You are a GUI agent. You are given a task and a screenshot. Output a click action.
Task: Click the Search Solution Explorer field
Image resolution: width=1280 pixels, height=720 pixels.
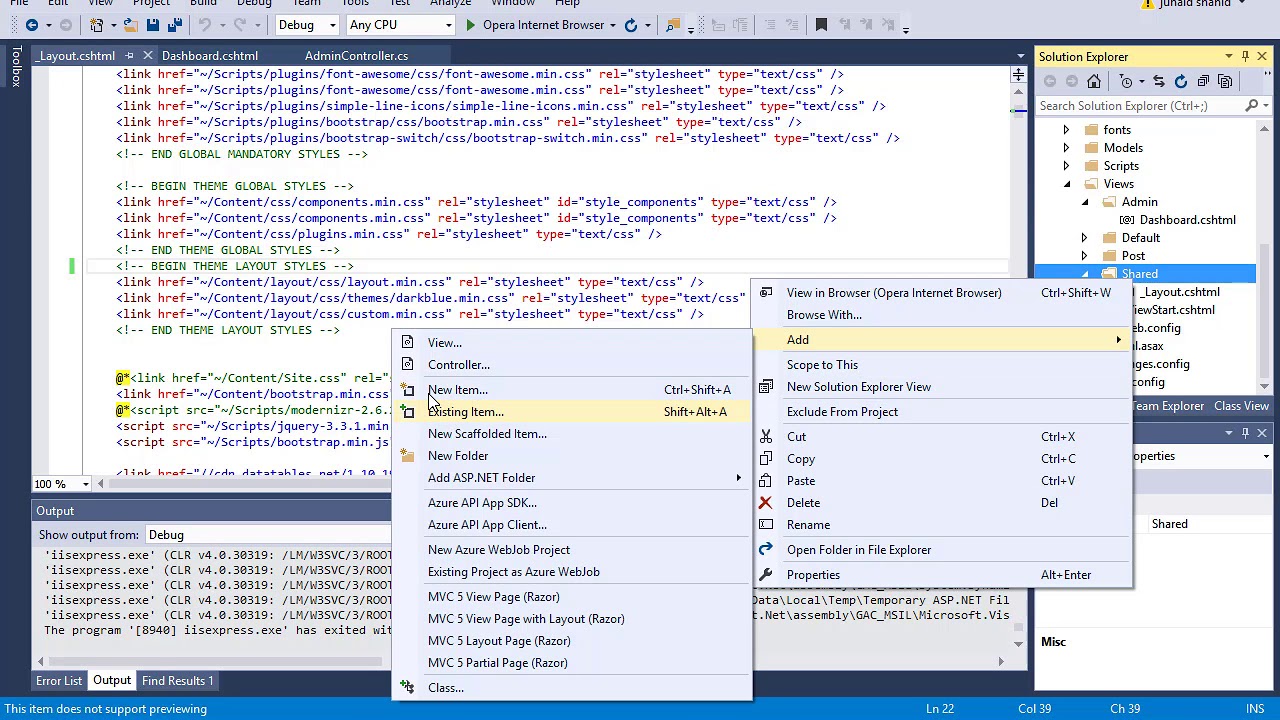click(x=1140, y=106)
